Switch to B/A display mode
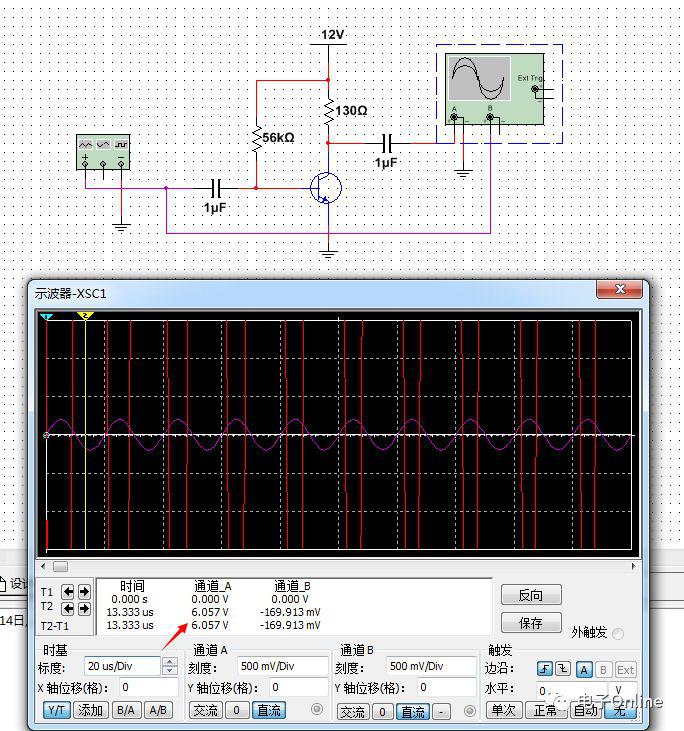Viewport: 684px width, 731px height. 126,710
